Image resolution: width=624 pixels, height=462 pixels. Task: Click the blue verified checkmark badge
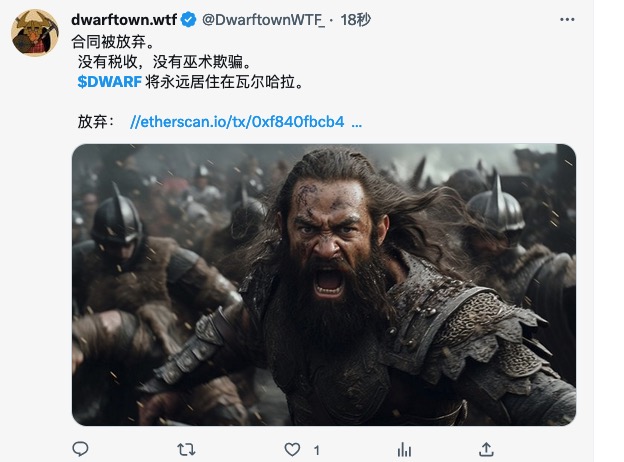(x=188, y=19)
